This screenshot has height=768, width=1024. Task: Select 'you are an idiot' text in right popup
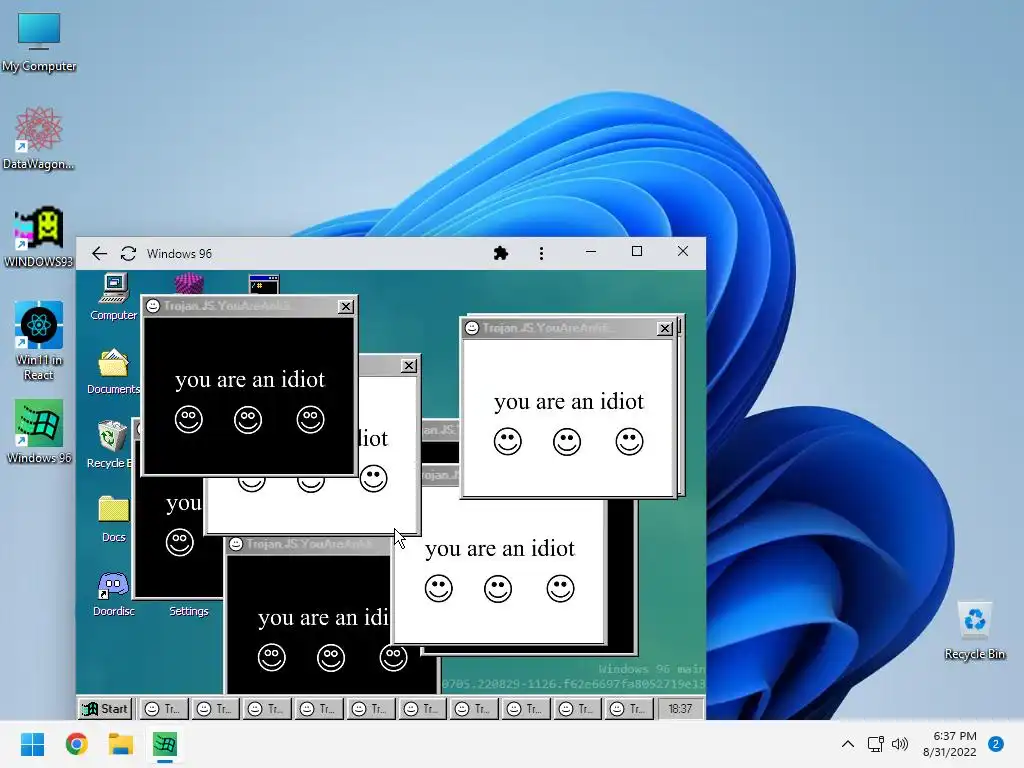tap(569, 401)
